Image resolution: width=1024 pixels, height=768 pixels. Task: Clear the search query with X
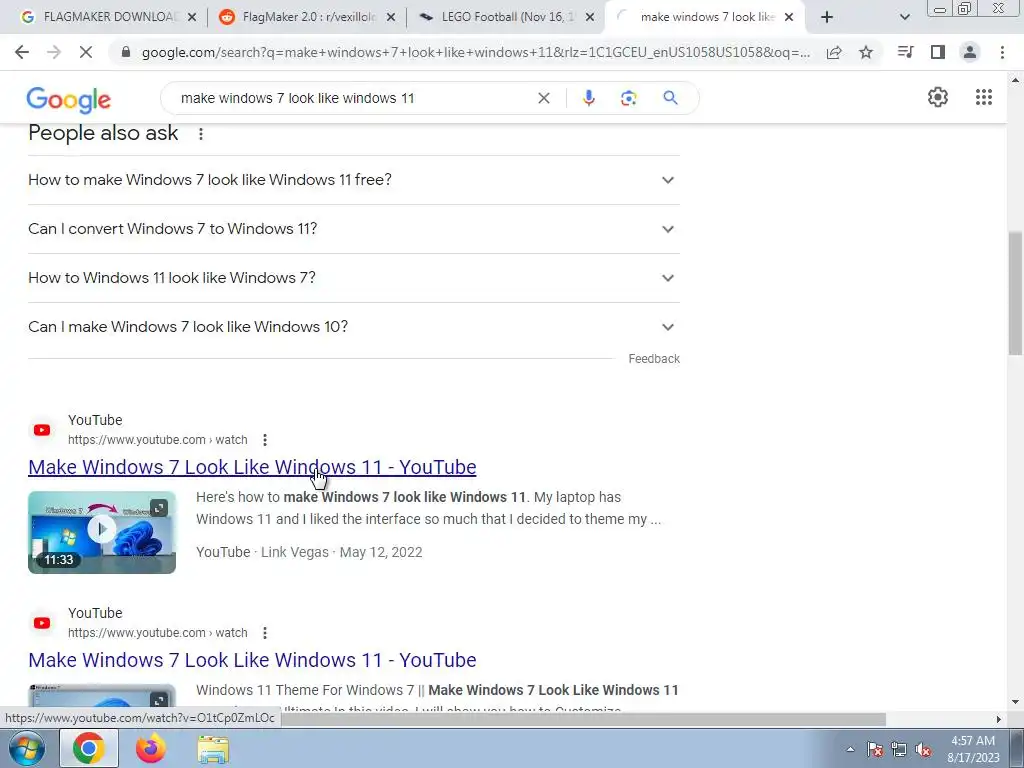[x=543, y=98]
